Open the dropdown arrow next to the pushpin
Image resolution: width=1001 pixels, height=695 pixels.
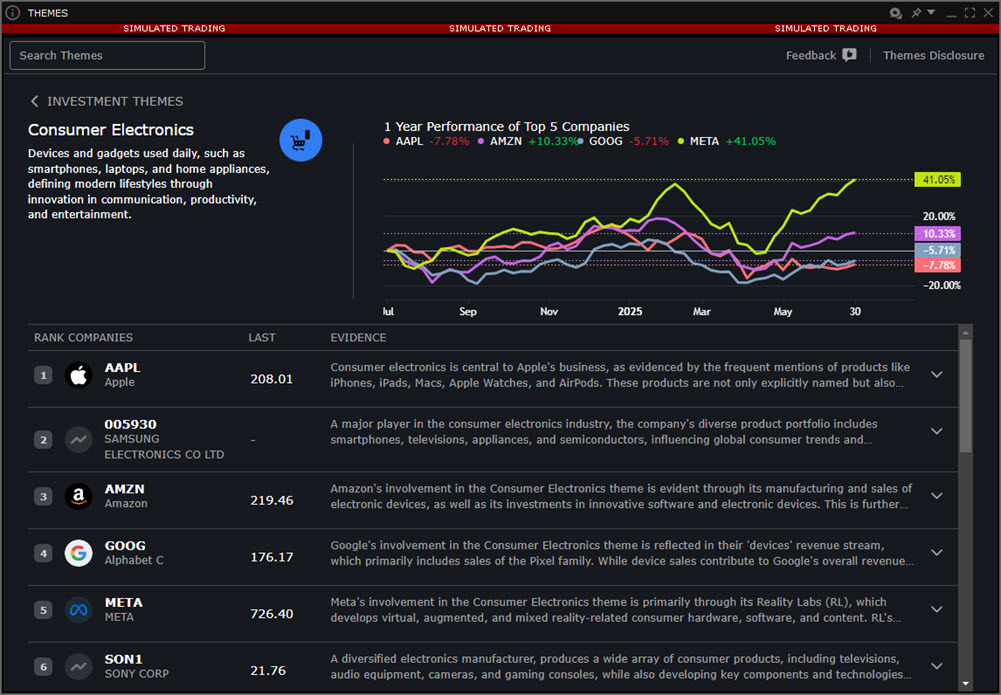[931, 12]
